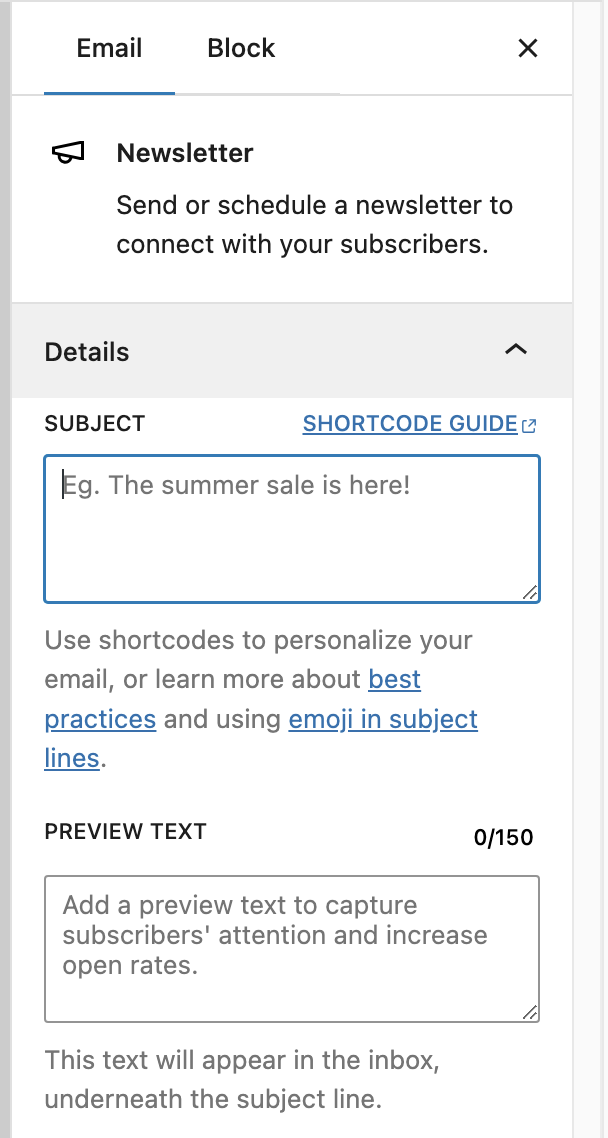The height and width of the screenshot is (1138, 608).
Task: Open the best practices link
Action: [x=394, y=679]
